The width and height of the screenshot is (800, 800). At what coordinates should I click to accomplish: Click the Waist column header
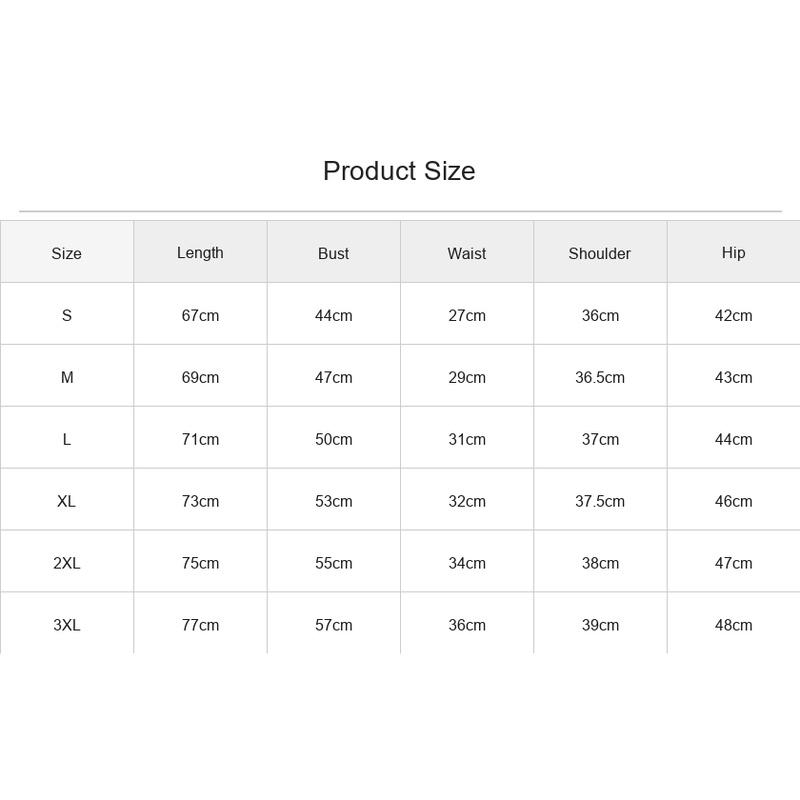(466, 254)
